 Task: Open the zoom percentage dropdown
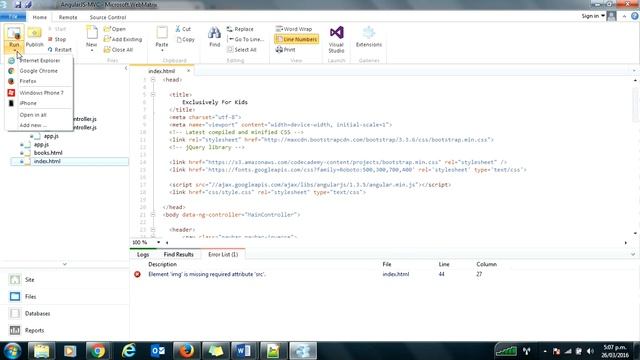pos(158,242)
